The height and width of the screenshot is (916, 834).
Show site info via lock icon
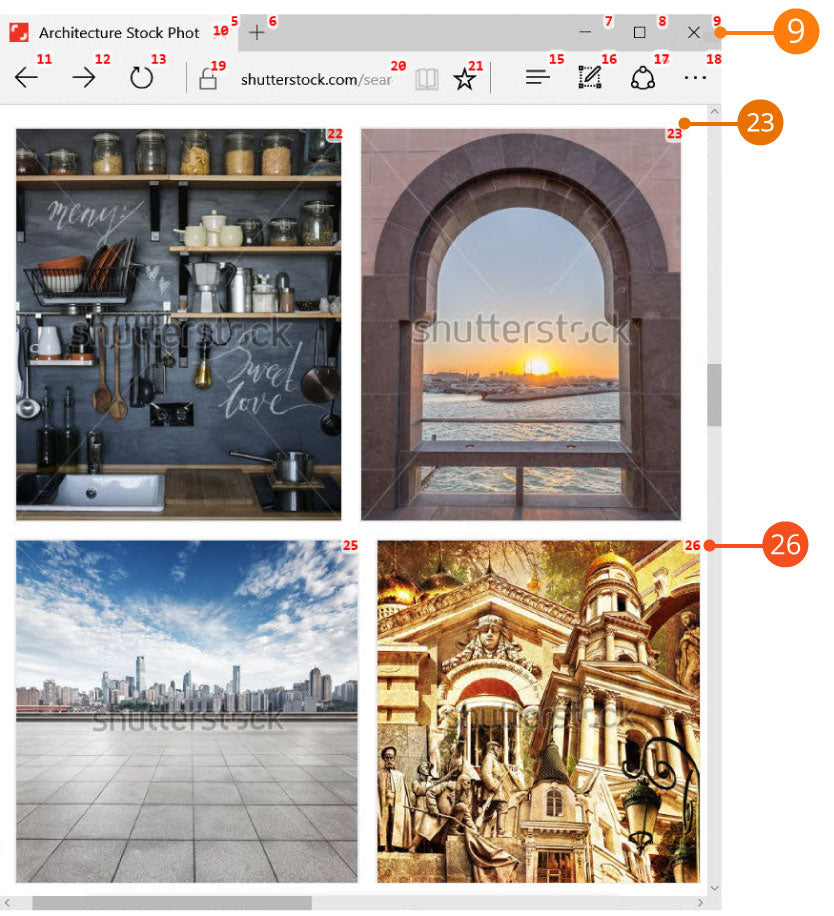[x=208, y=80]
